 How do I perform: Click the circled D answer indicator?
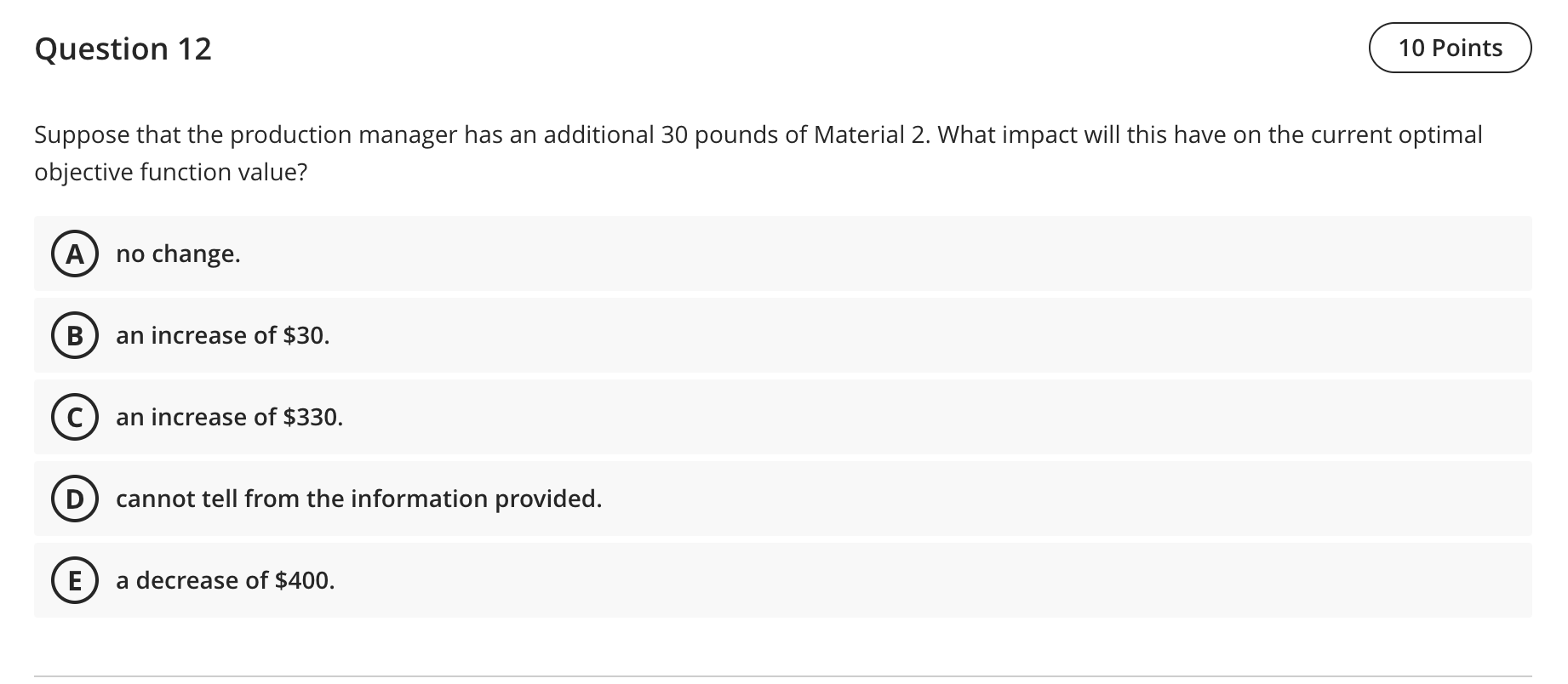click(x=74, y=499)
